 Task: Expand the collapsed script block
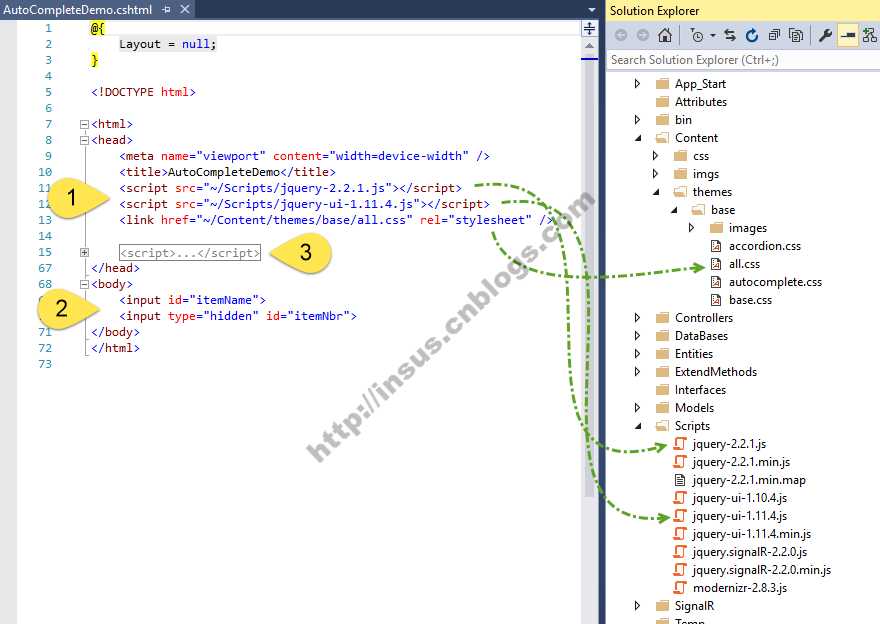[x=84, y=253]
